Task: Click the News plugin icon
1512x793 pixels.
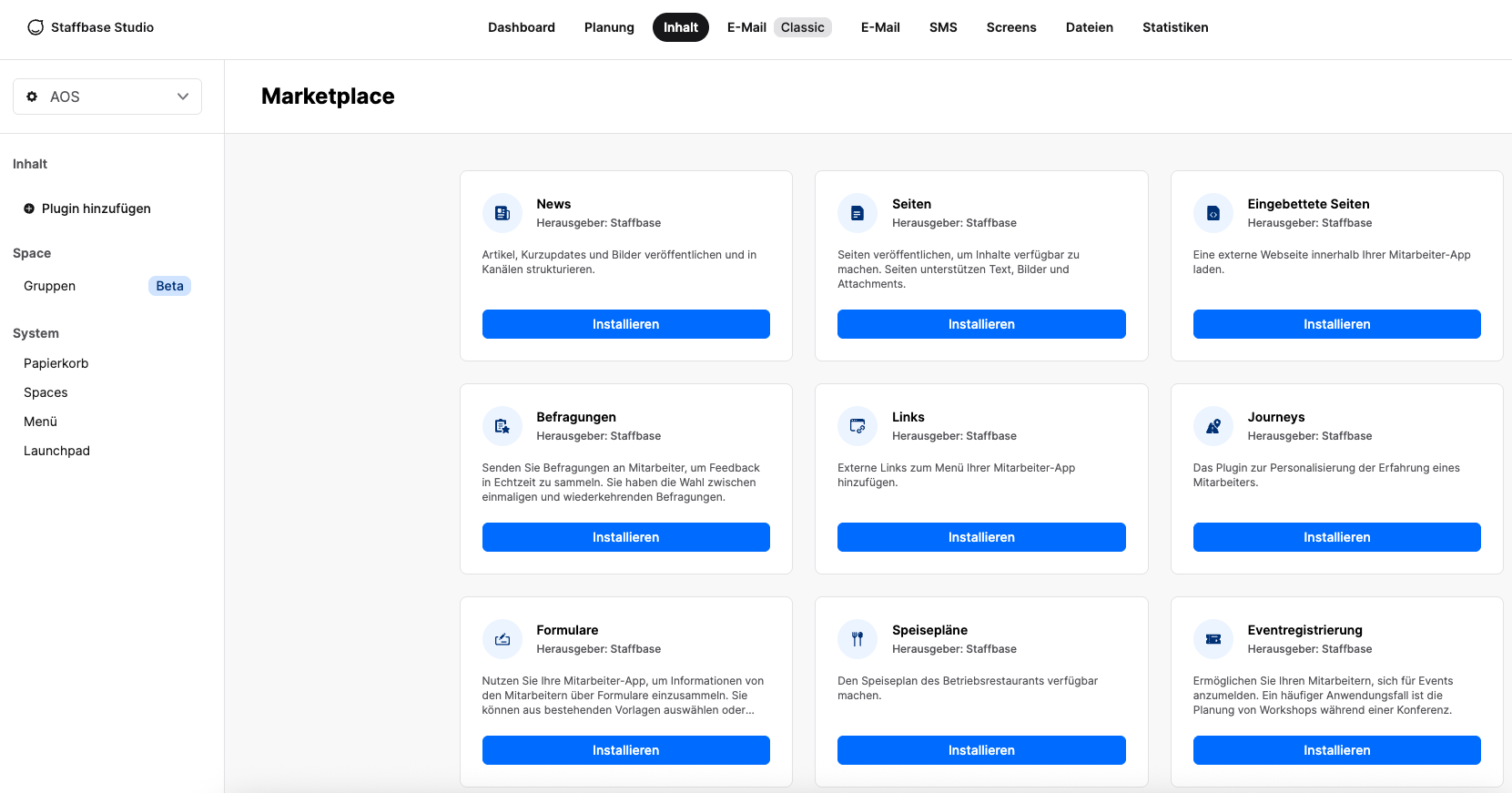Action: point(502,213)
